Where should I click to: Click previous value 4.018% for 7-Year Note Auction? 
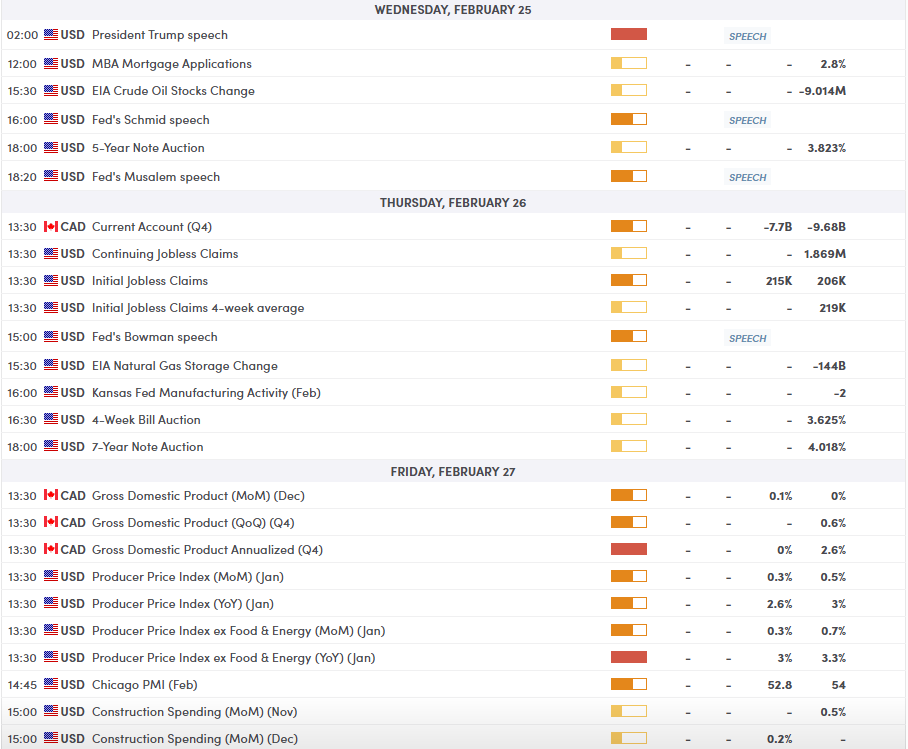pos(827,447)
